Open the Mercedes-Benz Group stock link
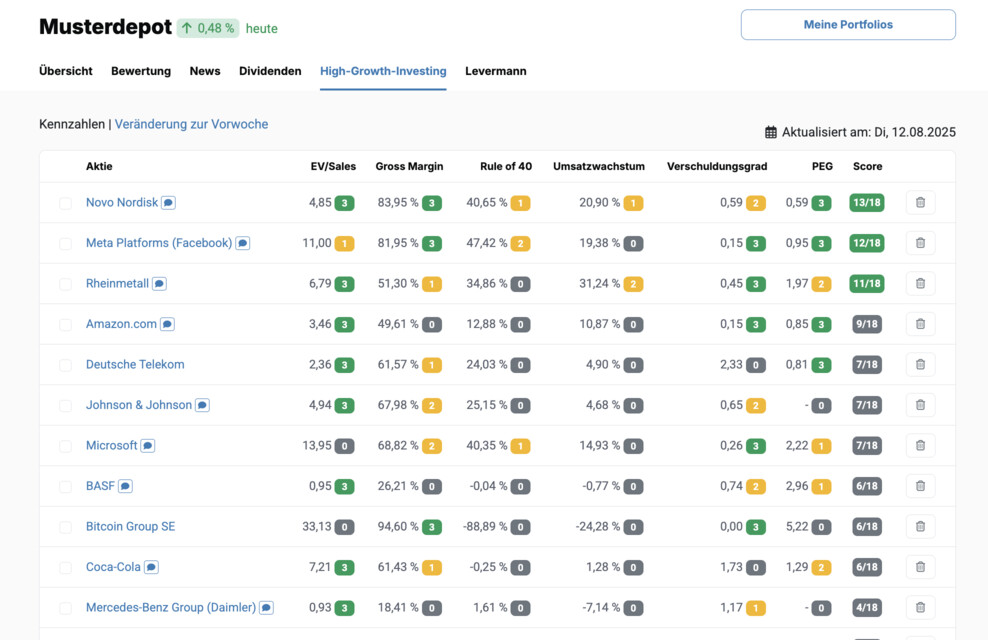Screen dimensions: 988x640 [170, 607]
